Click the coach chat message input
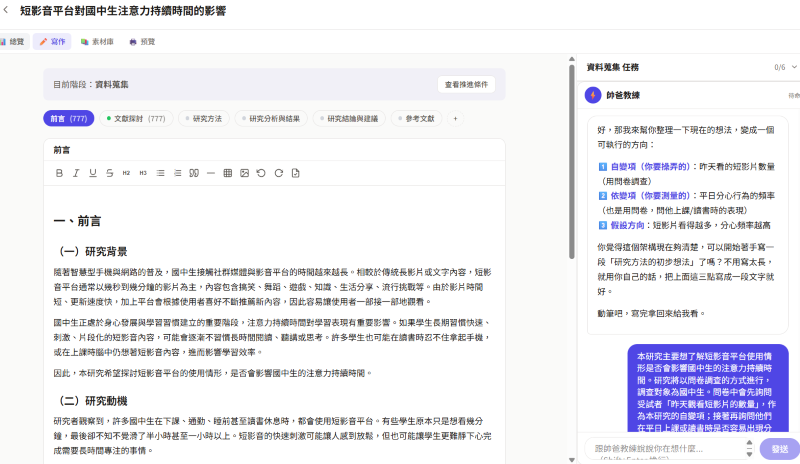 tap(665, 449)
